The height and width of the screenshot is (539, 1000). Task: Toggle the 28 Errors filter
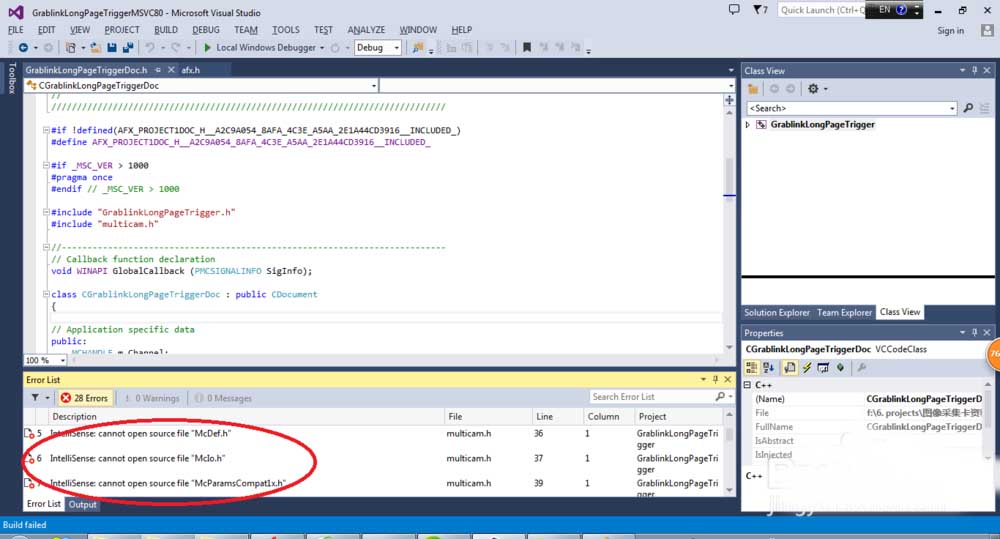pyautogui.click(x=85, y=398)
